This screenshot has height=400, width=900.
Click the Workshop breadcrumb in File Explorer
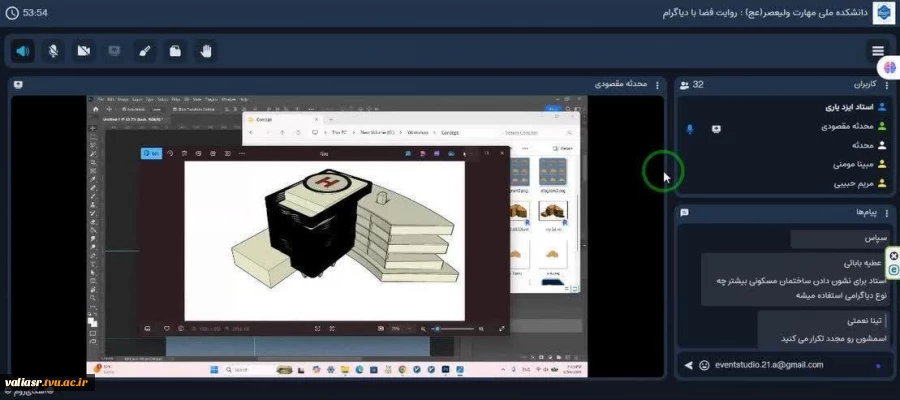click(x=417, y=132)
